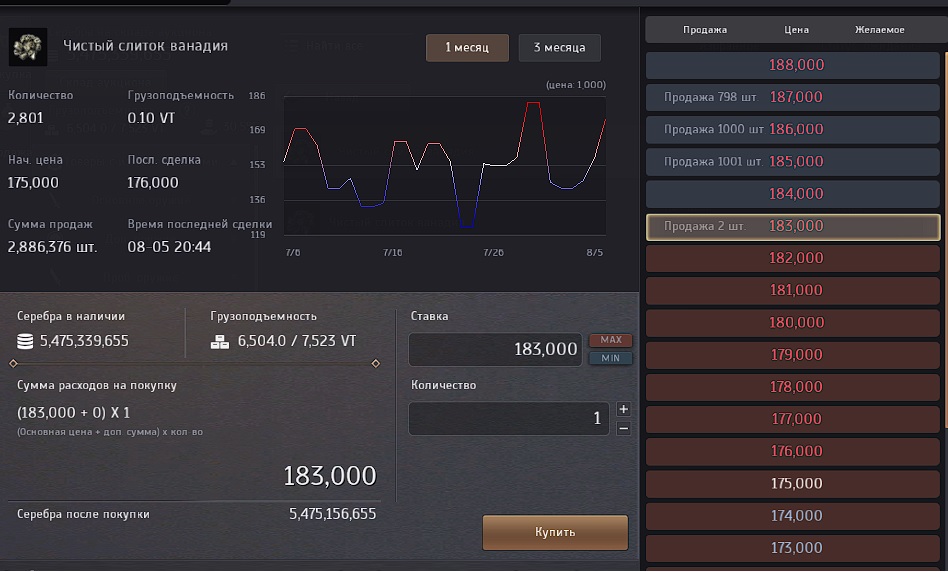Select the 185,000 row with 1001 шт.
Viewport: 948px width, 572px height.
click(x=794, y=161)
